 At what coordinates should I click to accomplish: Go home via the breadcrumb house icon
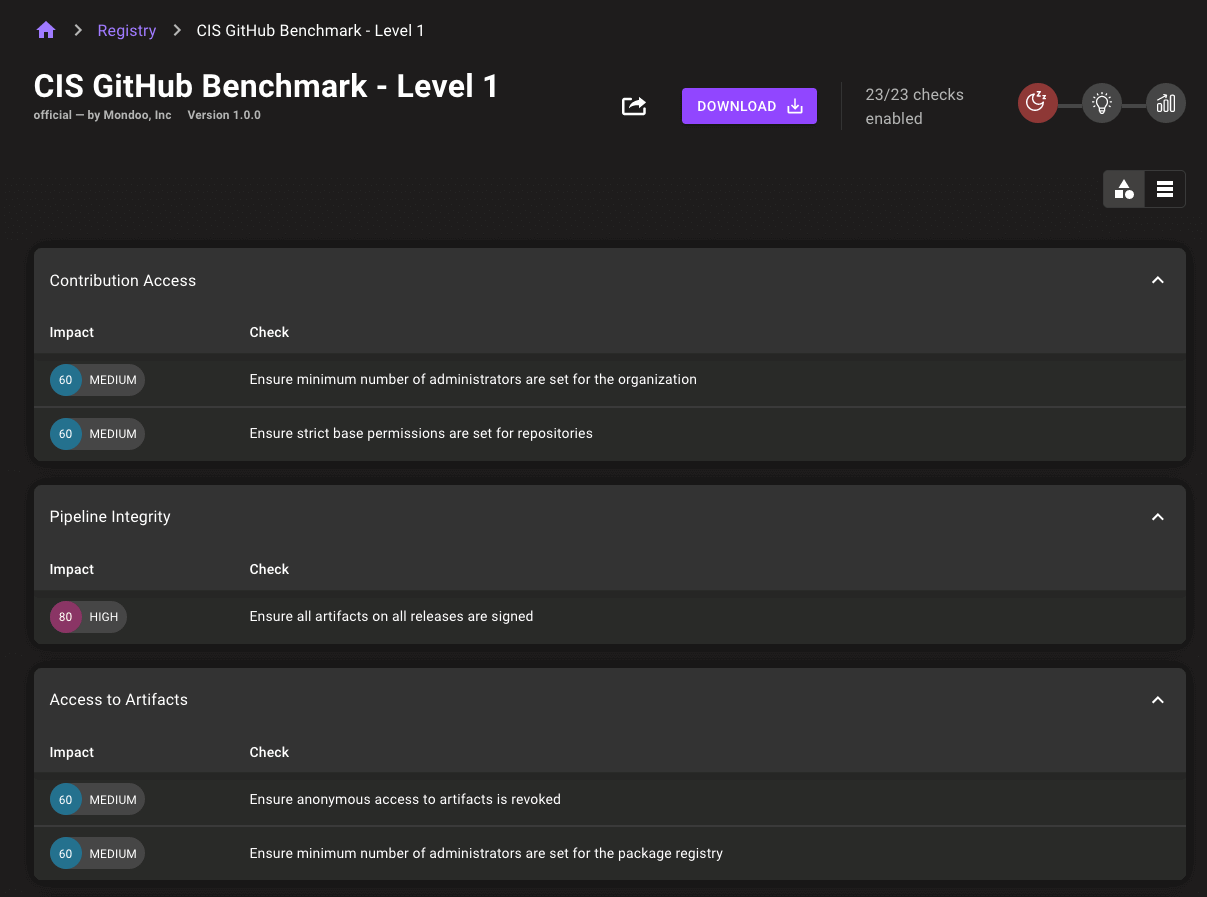(45, 30)
